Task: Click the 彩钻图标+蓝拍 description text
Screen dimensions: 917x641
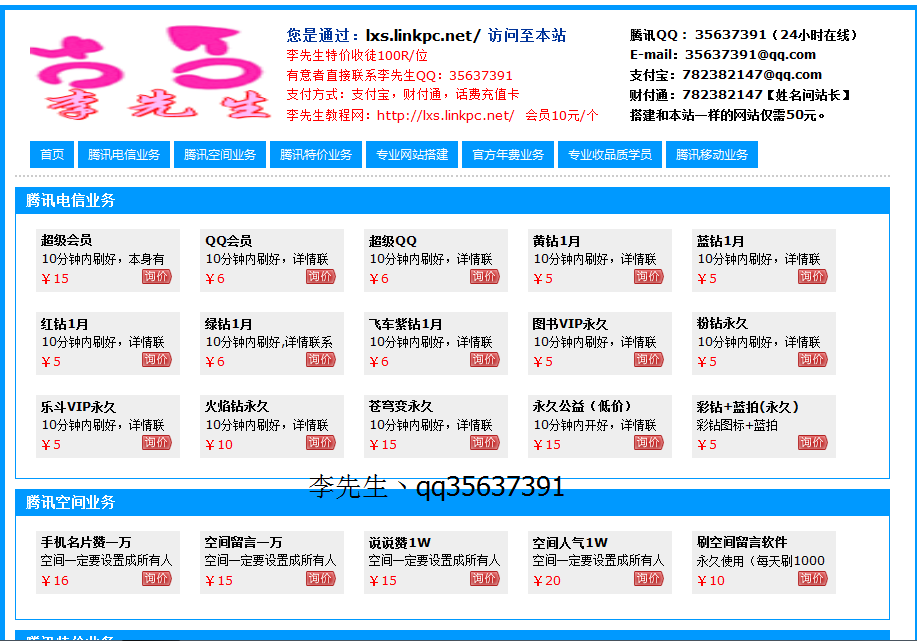Action: click(x=737, y=425)
